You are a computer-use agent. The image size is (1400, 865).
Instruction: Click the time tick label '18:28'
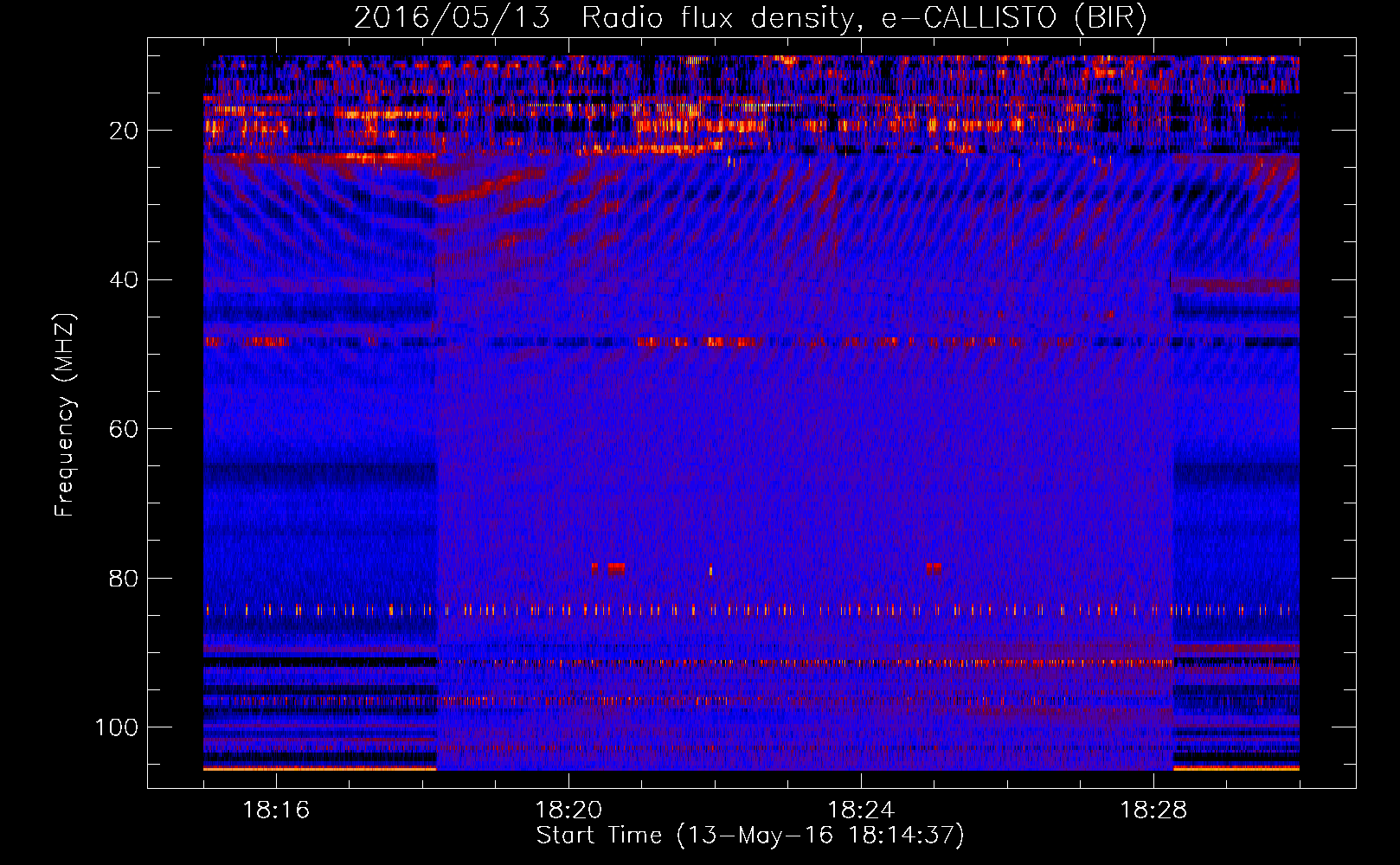(x=1153, y=811)
